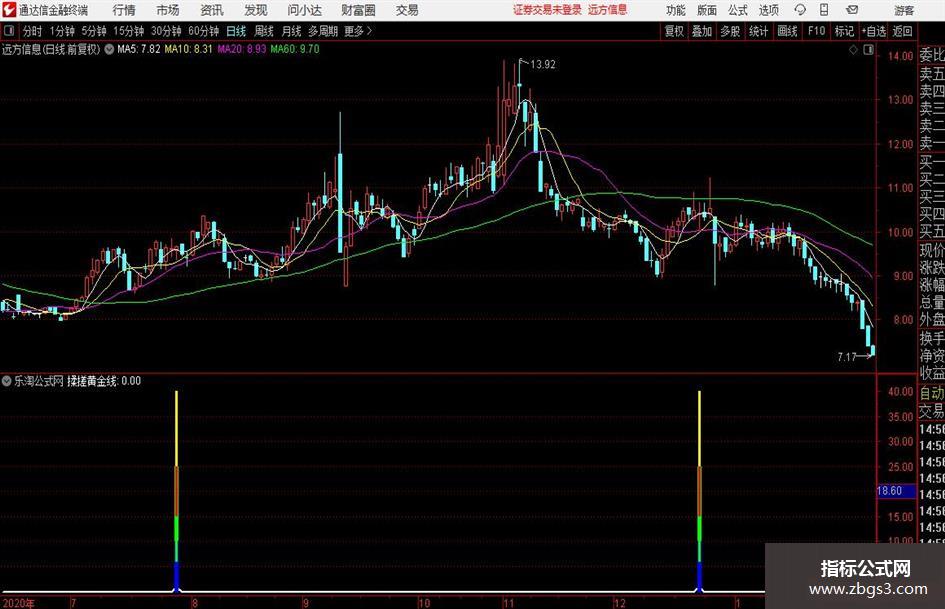This screenshot has width=945, height=609.
Task: Switch to the 15分钟 period tab
Action: pyautogui.click(x=129, y=31)
